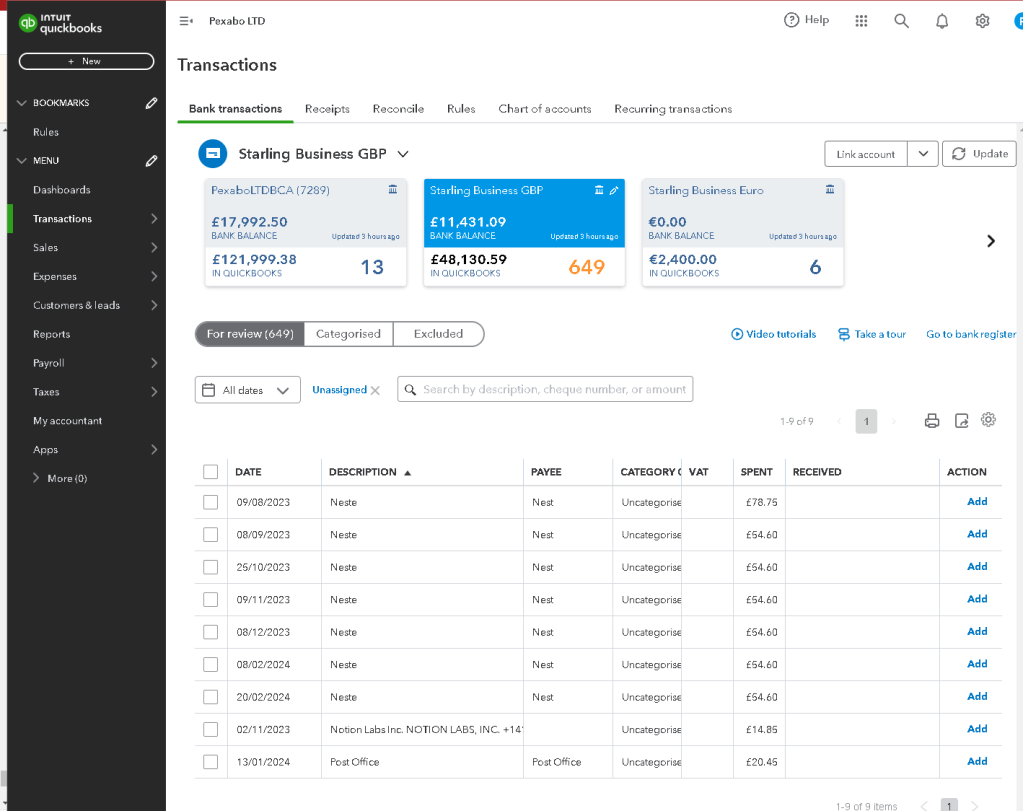Edit bookmarks with the pencil icon

(151, 103)
